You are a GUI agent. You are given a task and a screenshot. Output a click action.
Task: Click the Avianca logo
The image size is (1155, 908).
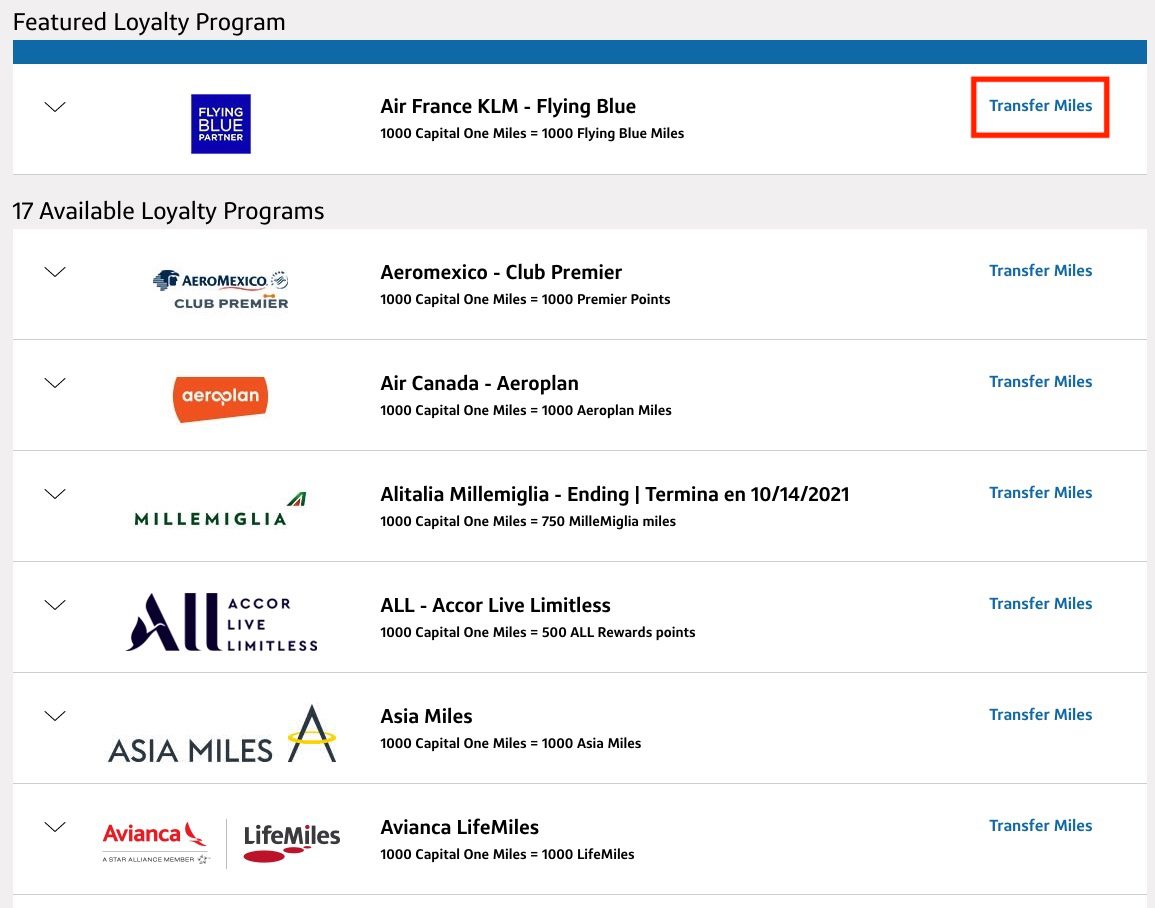[x=156, y=842]
